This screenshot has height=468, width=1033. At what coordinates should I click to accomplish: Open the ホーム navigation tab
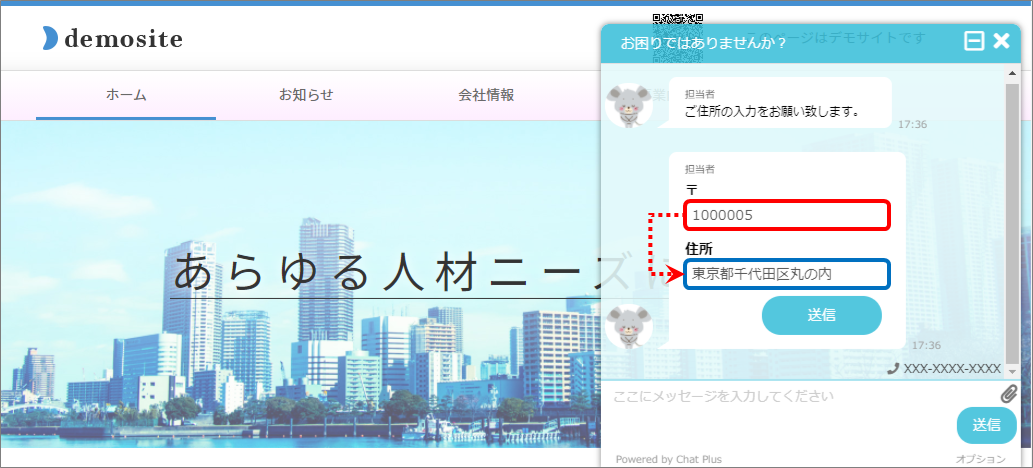pyautogui.click(x=126, y=95)
